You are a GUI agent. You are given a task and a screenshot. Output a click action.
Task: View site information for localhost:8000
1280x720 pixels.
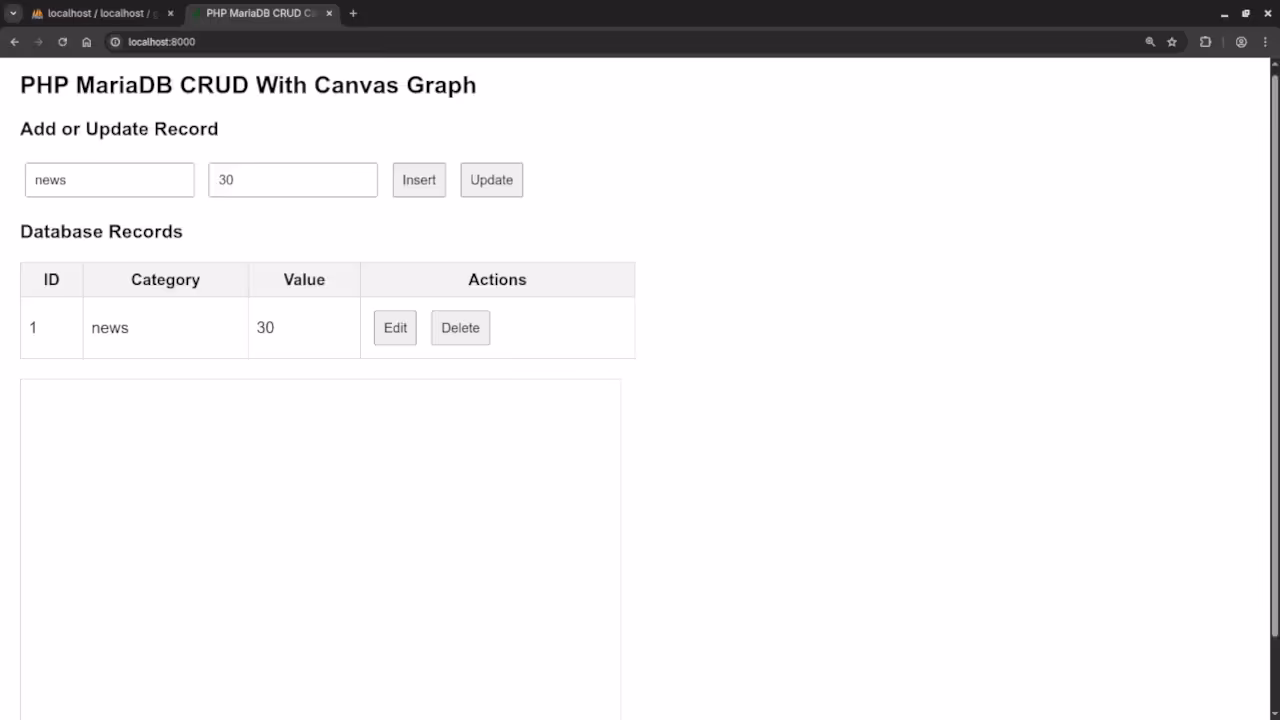[x=115, y=42]
